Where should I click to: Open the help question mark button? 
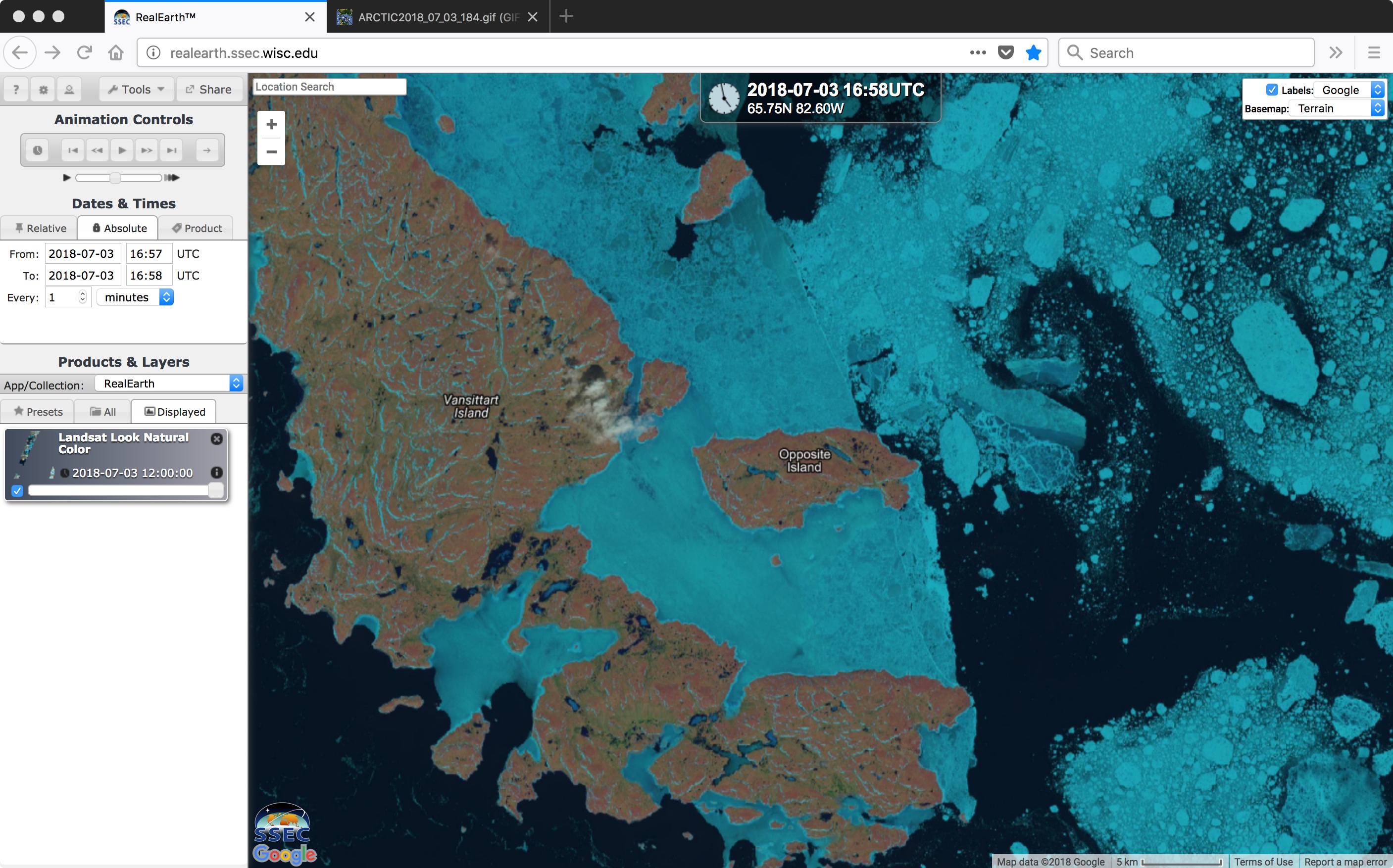coord(16,89)
